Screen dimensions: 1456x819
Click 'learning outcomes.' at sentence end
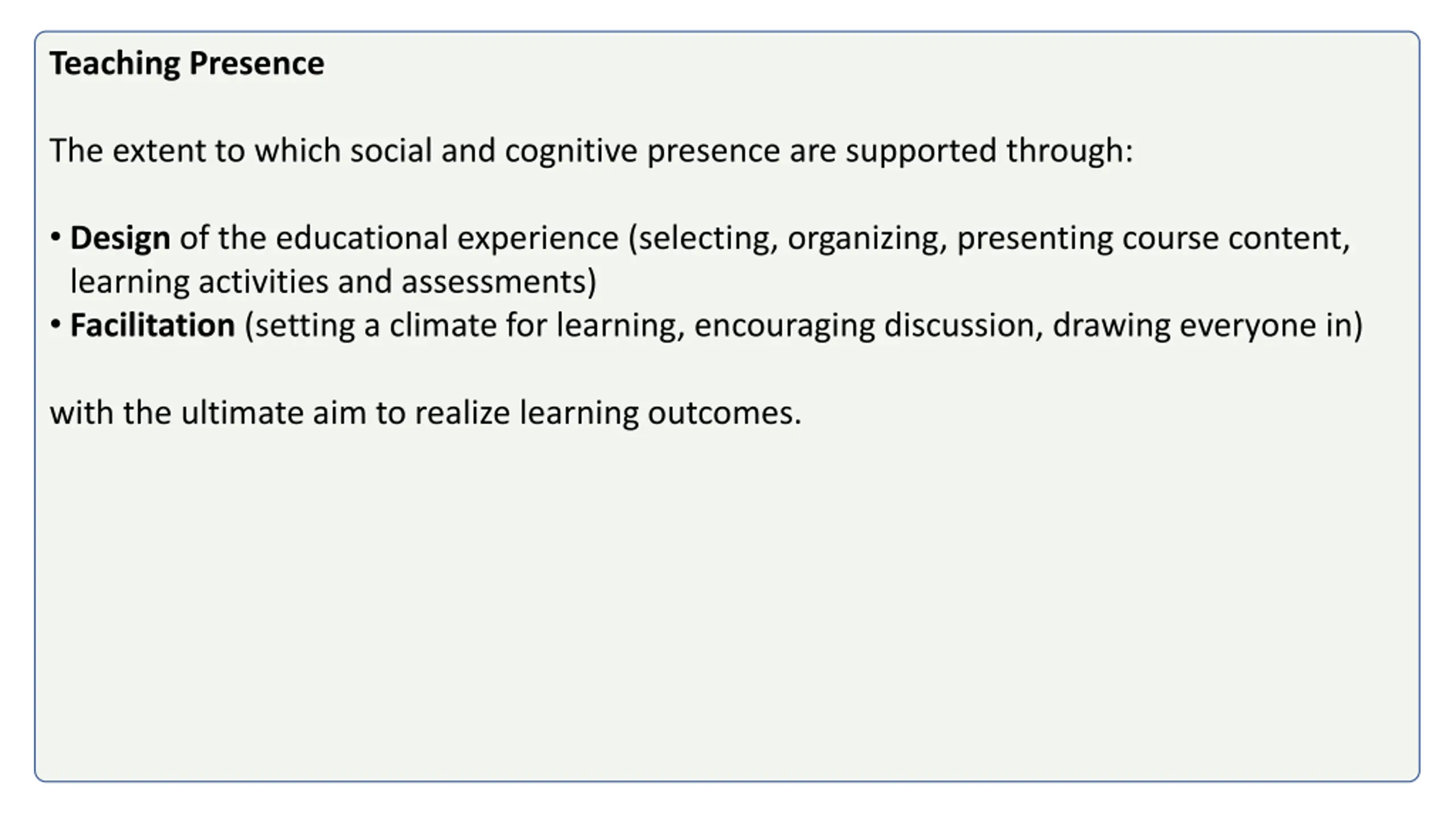point(660,413)
